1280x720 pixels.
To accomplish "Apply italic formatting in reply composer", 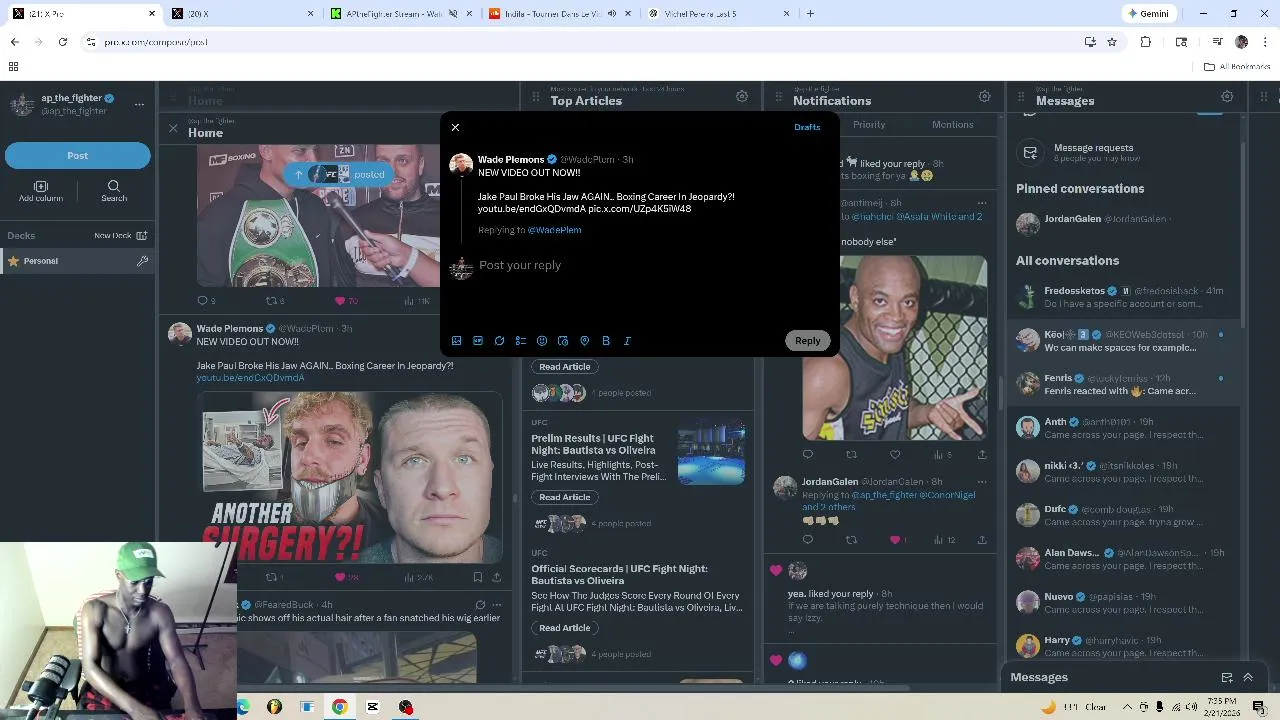I will point(627,341).
